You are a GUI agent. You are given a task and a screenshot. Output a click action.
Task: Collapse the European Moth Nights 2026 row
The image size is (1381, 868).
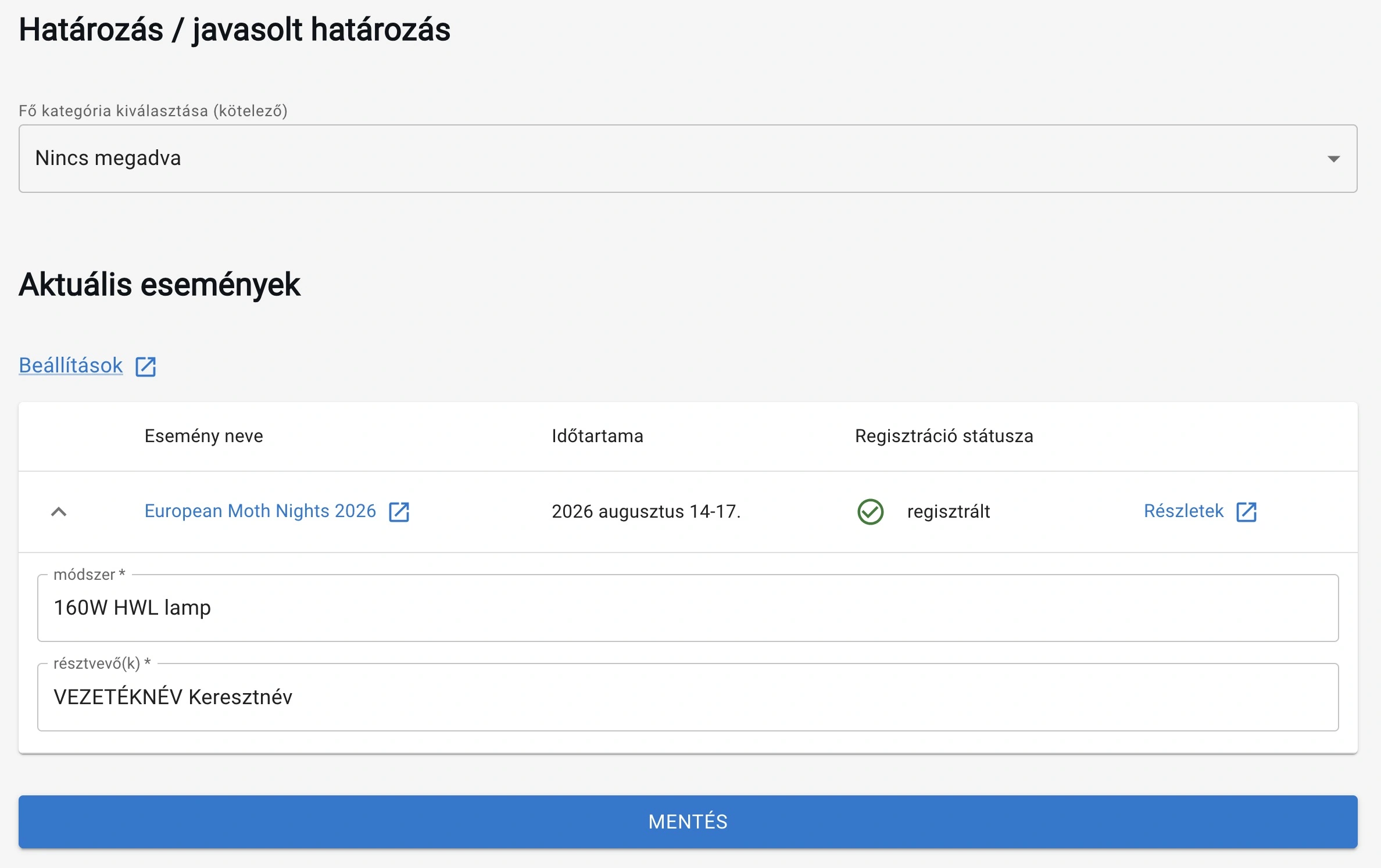click(59, 512)
